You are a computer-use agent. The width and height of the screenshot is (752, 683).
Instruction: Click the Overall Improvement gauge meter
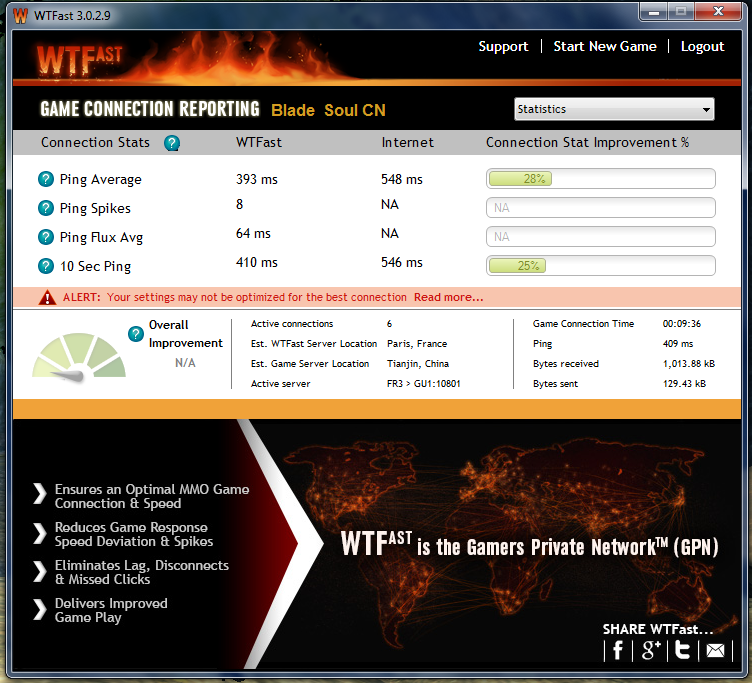[x=79, y=356]
